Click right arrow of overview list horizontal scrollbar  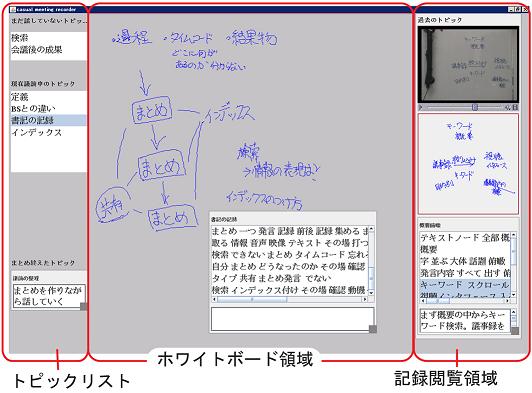tap(508, 301)
